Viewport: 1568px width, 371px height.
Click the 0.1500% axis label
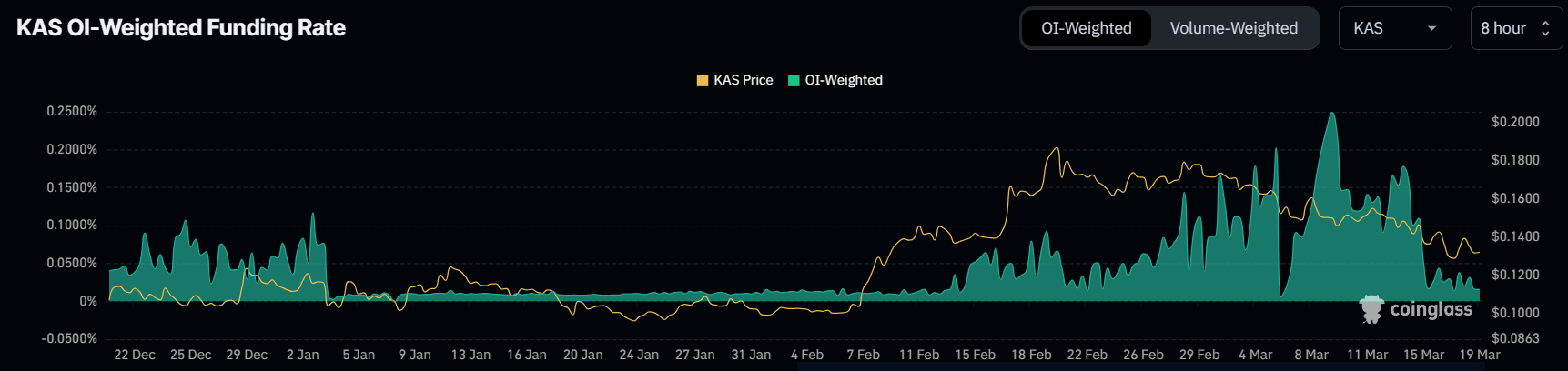click(x=72, y=187)
